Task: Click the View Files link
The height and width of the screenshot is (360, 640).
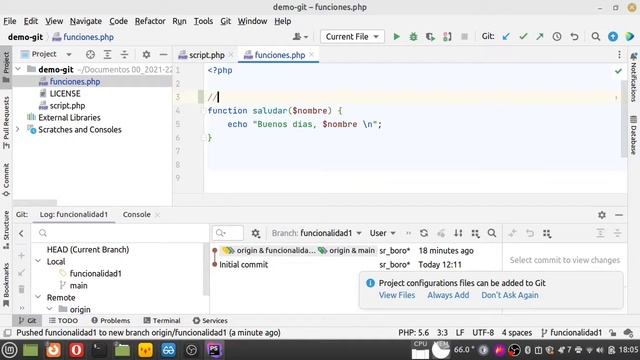Action: click(x=397, y=295)
